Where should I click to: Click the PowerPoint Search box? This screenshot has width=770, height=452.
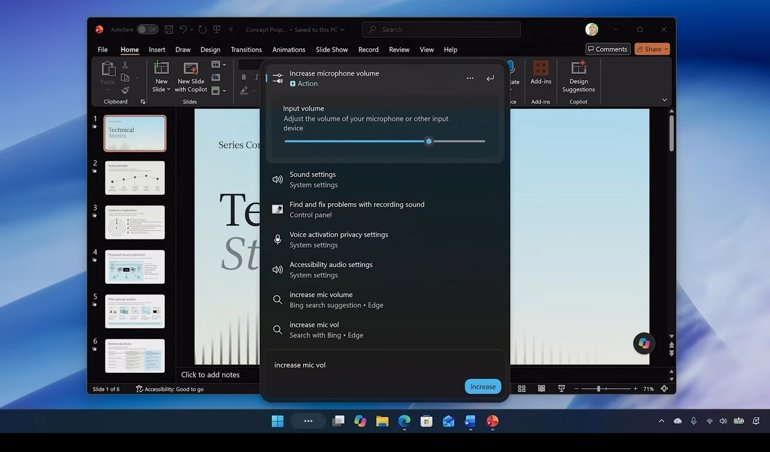[x=441, y=29]
